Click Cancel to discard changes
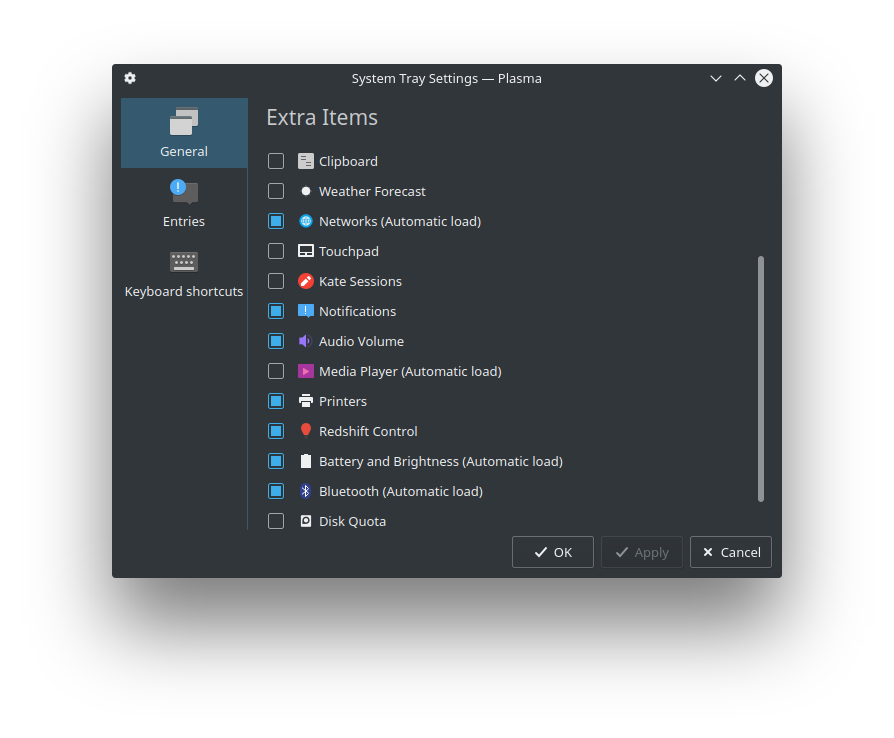894x738 pixels. [x=730, y=552]
